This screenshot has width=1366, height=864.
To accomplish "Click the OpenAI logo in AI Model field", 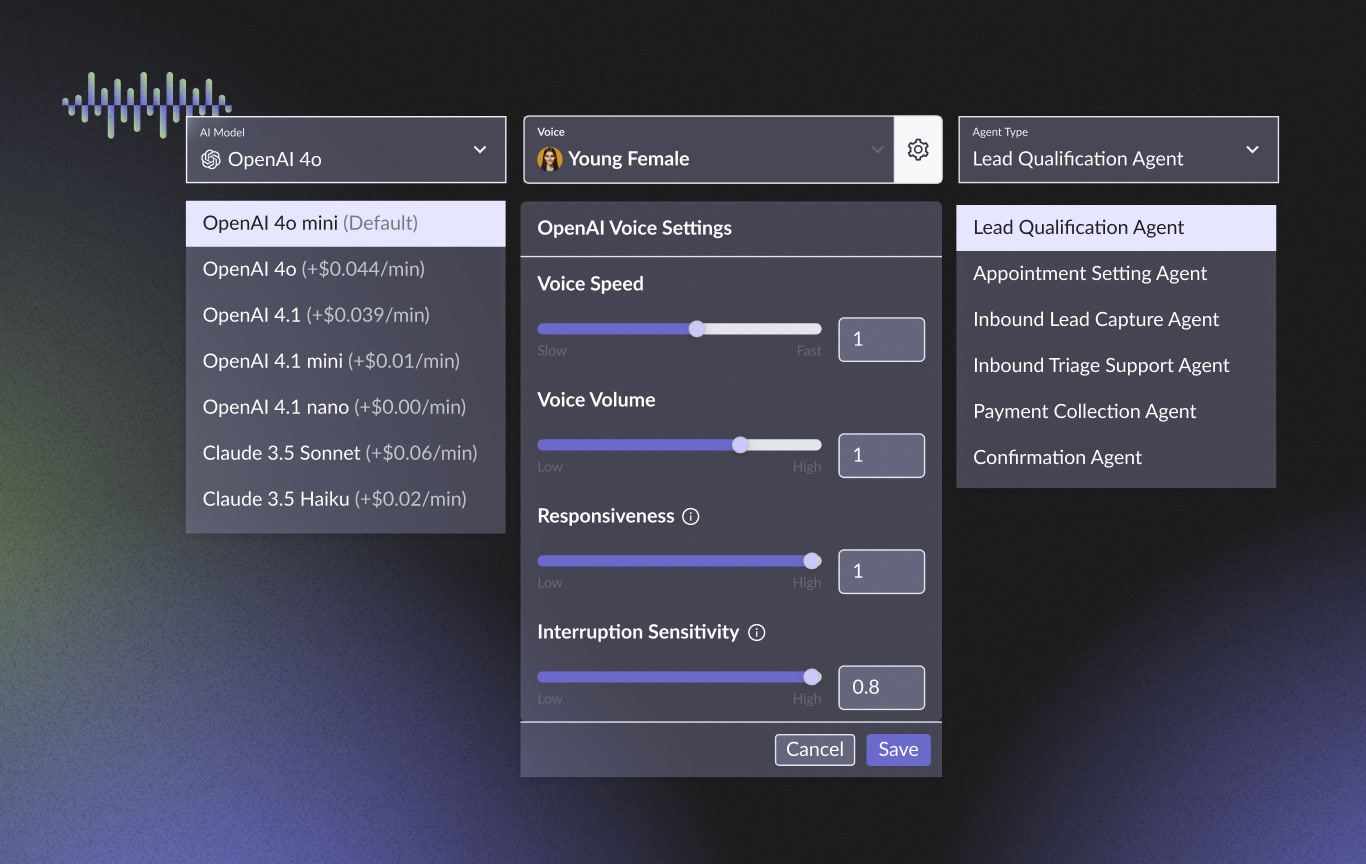I will pyautogui.click(x=211, y=159).
